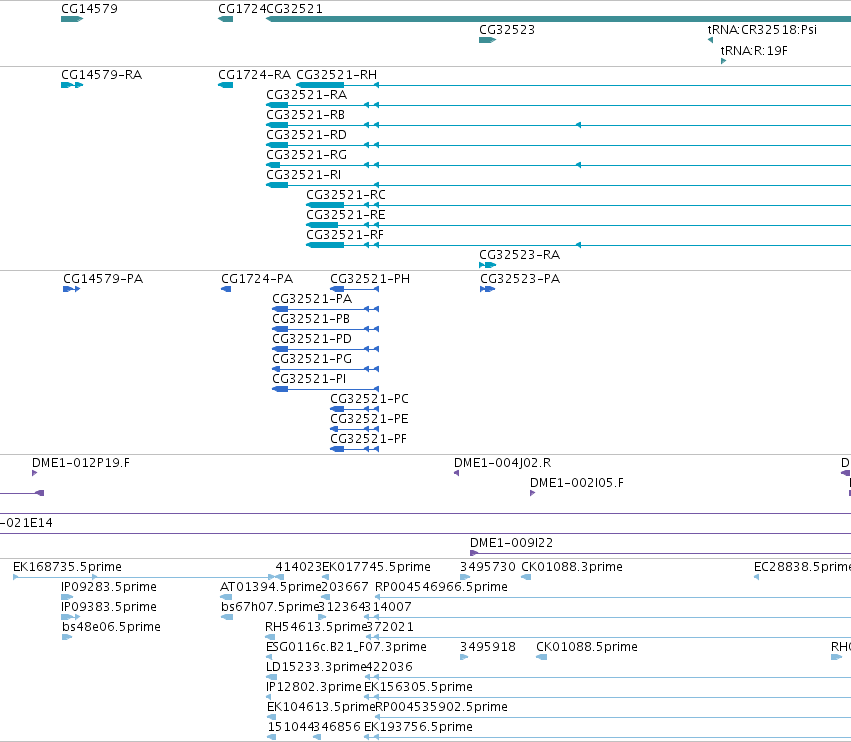Image resolution: width=851 pixels, height=742 pixels.
Task: Click the IP12802.3prime EST label
Action: (314, 687)
